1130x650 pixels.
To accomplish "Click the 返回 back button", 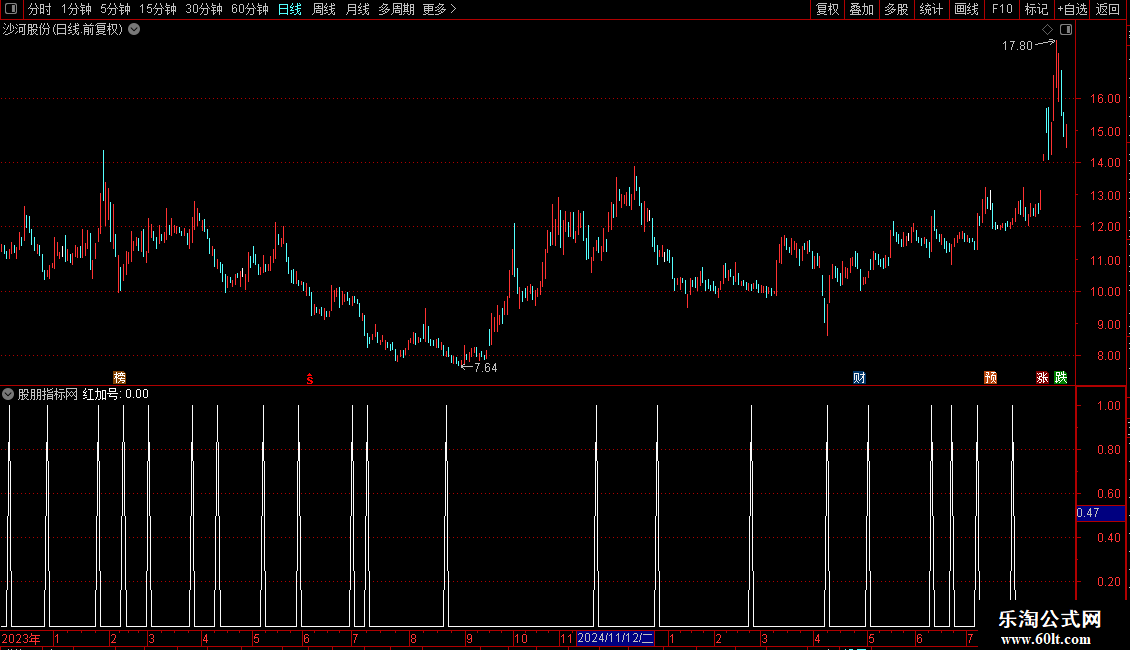I will tap(1108, 9).
